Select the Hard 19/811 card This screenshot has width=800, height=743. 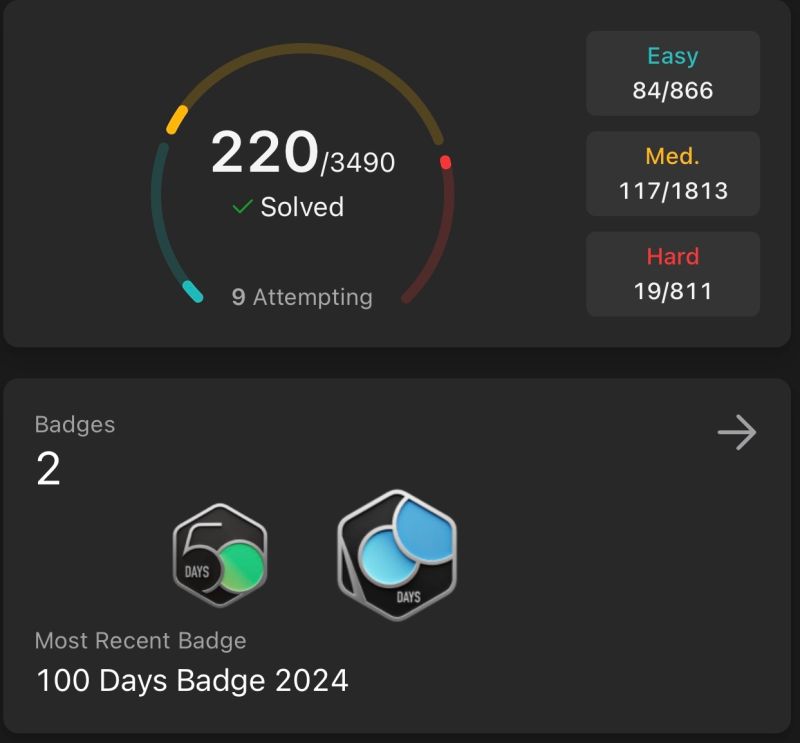click(672, 274)
